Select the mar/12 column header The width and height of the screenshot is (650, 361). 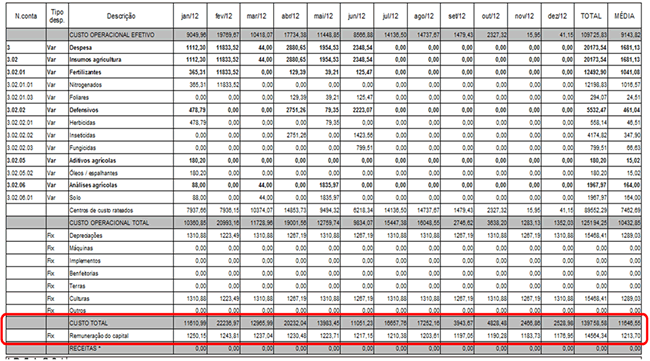[x=257, y=16]
